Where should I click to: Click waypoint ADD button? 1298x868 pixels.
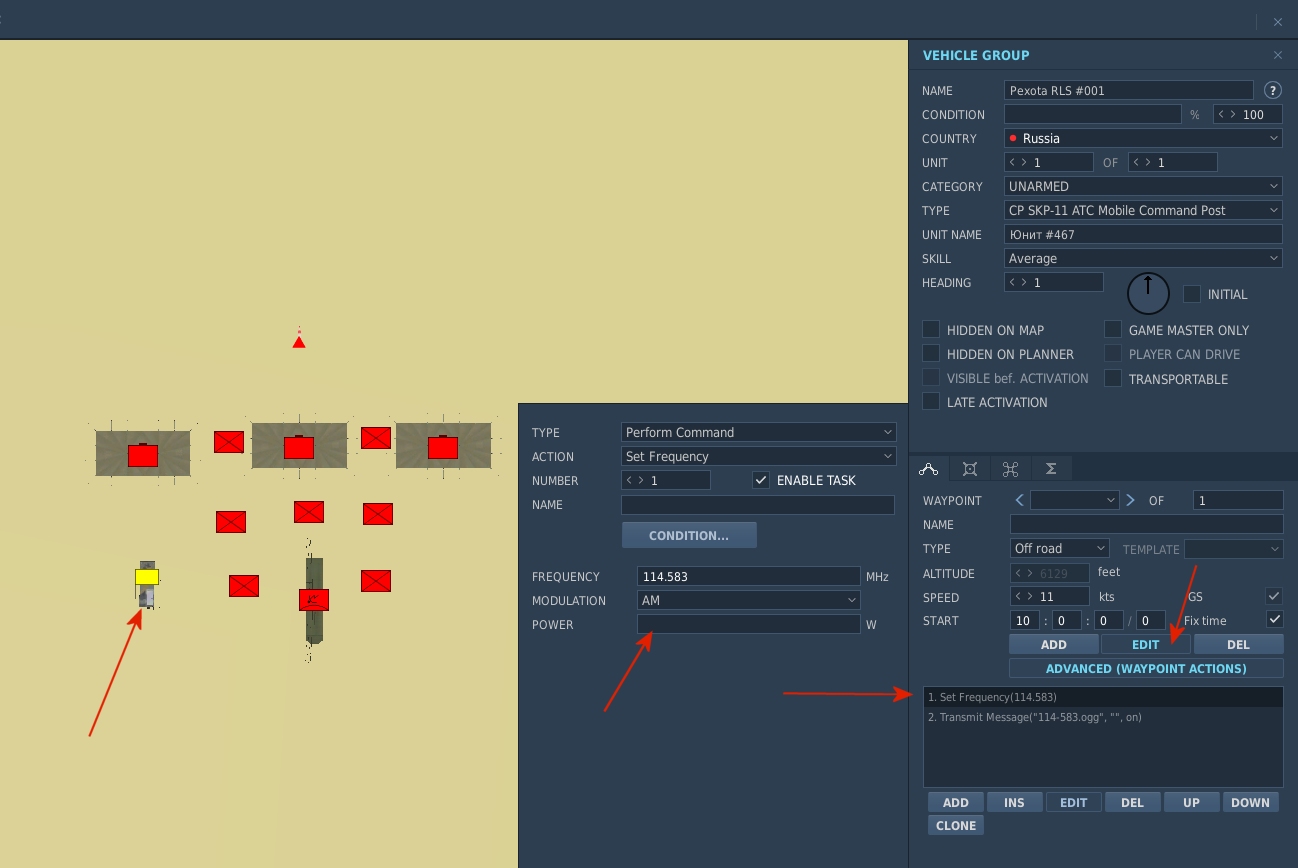pos(1054,644)
